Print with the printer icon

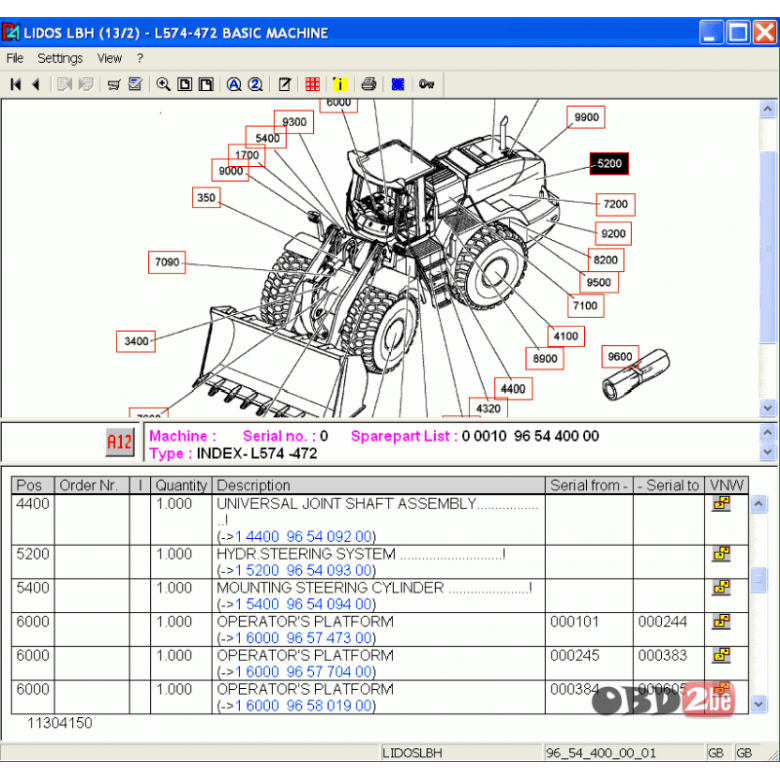[369, 85]
